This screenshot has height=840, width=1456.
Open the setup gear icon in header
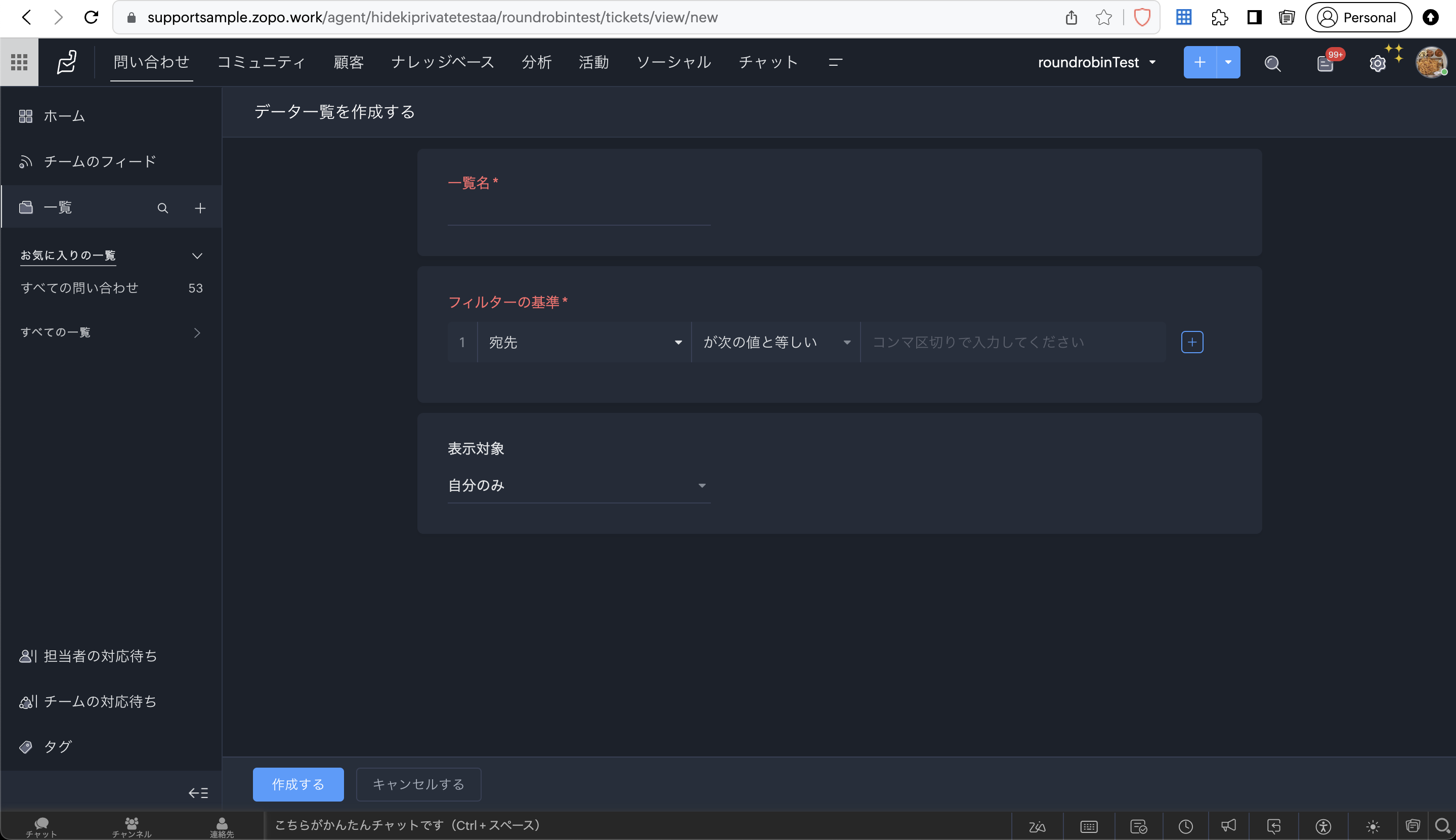click(x=1377, y=63)
